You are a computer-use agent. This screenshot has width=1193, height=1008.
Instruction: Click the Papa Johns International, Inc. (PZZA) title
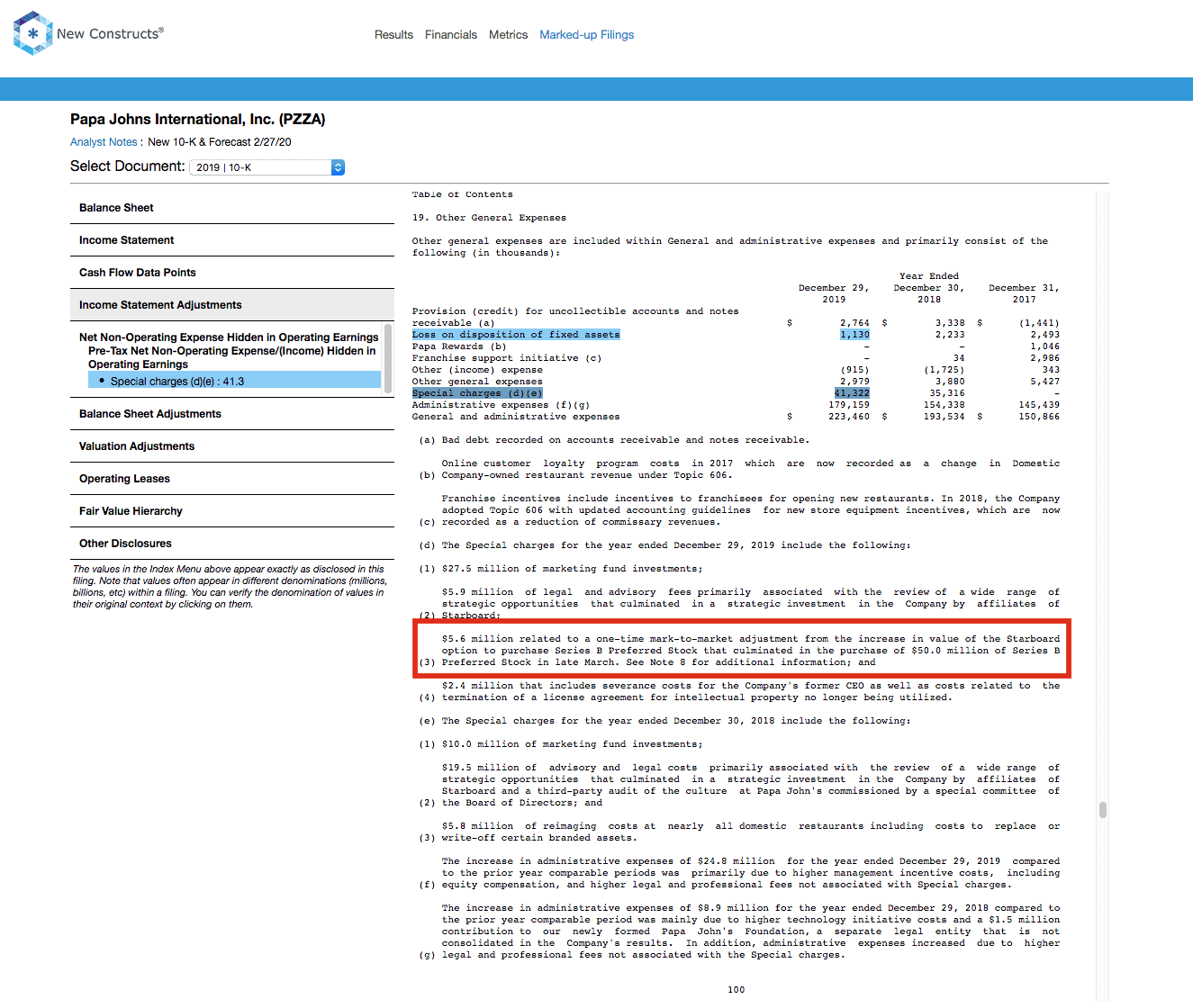tap(198, 120)
